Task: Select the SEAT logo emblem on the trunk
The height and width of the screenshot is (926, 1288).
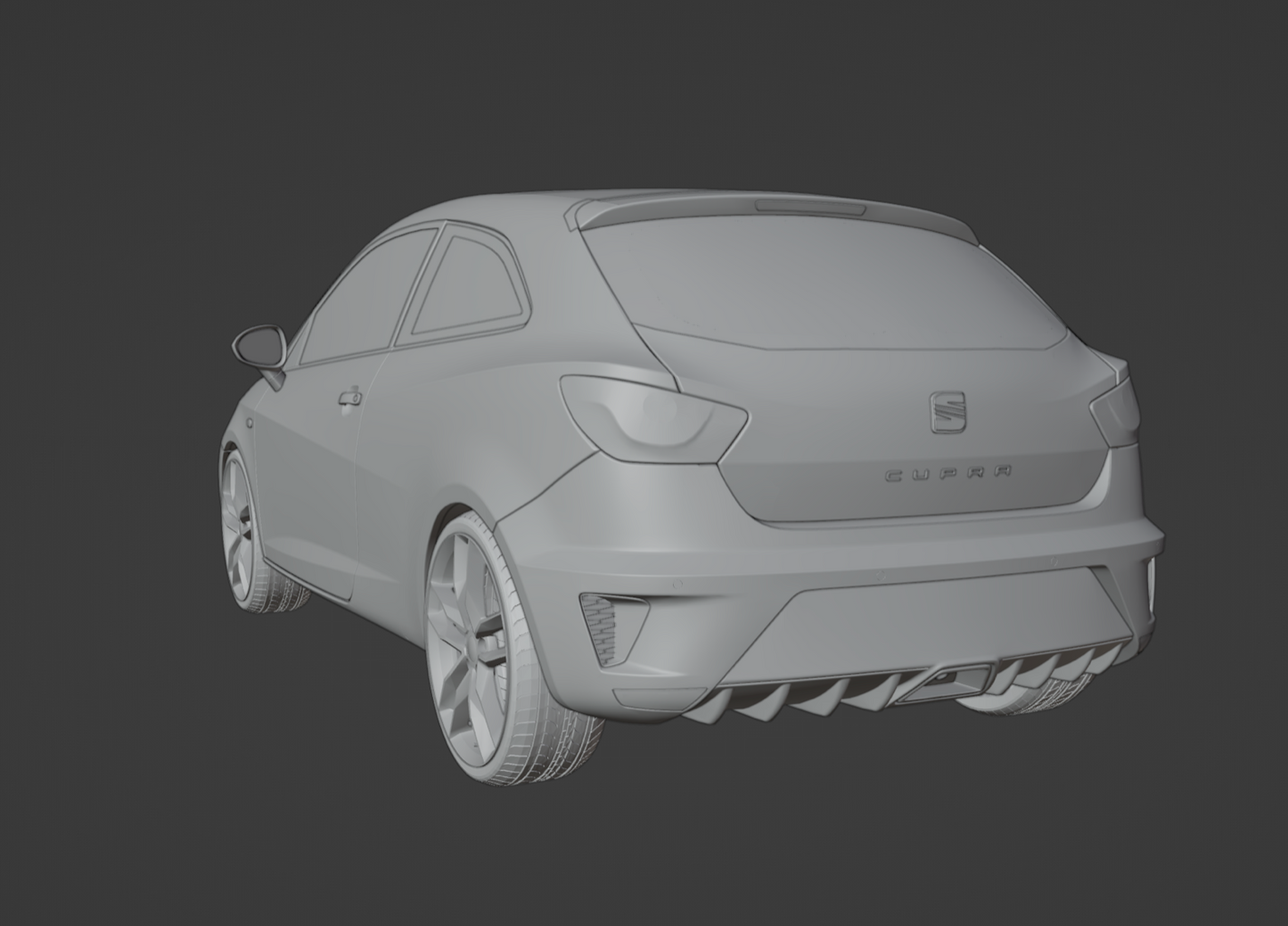Action: point(948,414)
